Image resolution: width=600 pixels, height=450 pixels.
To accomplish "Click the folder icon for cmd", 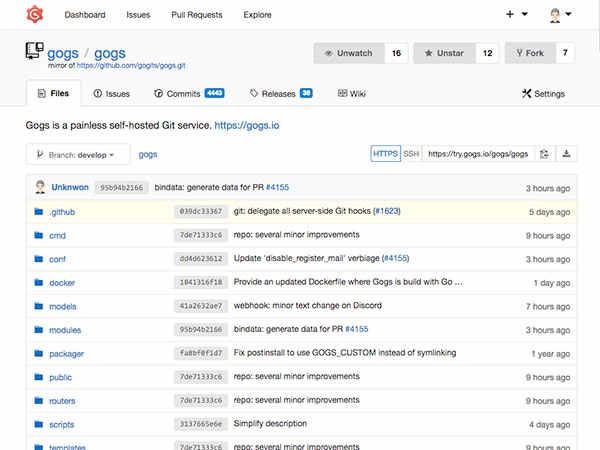I will 39,235.
